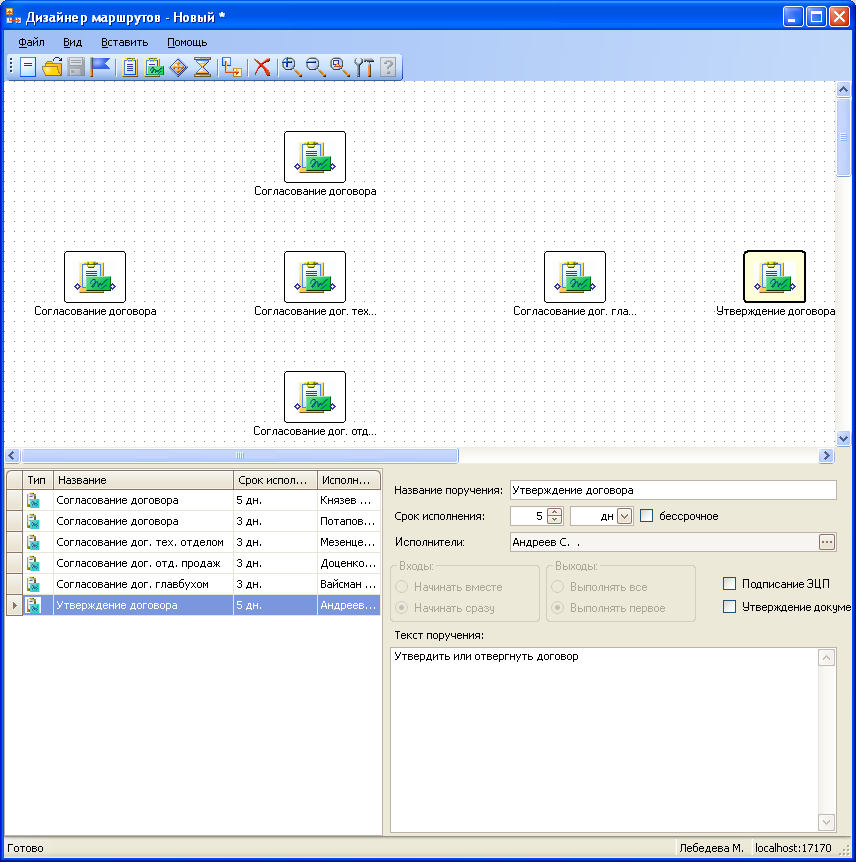The width and height of the screenshot is (856, 862).
Task: Insert a condition diamond block
Action: 178,68
